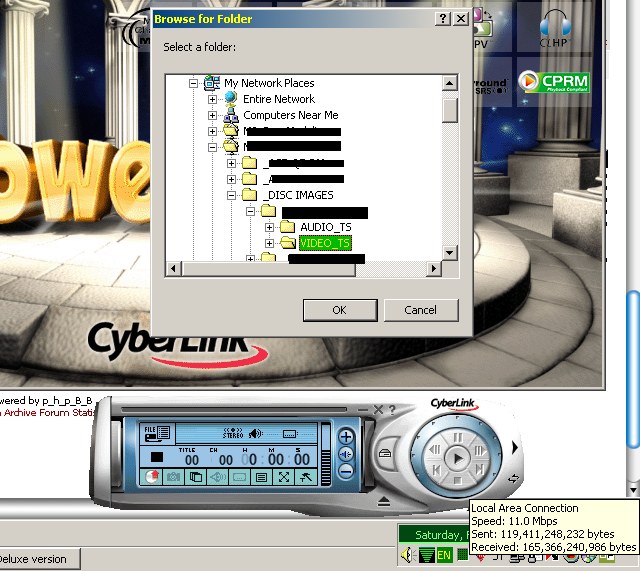Switch to full screen with arrows icon
The width and height of the screenshot is (640, 571).
coord(284,477)
